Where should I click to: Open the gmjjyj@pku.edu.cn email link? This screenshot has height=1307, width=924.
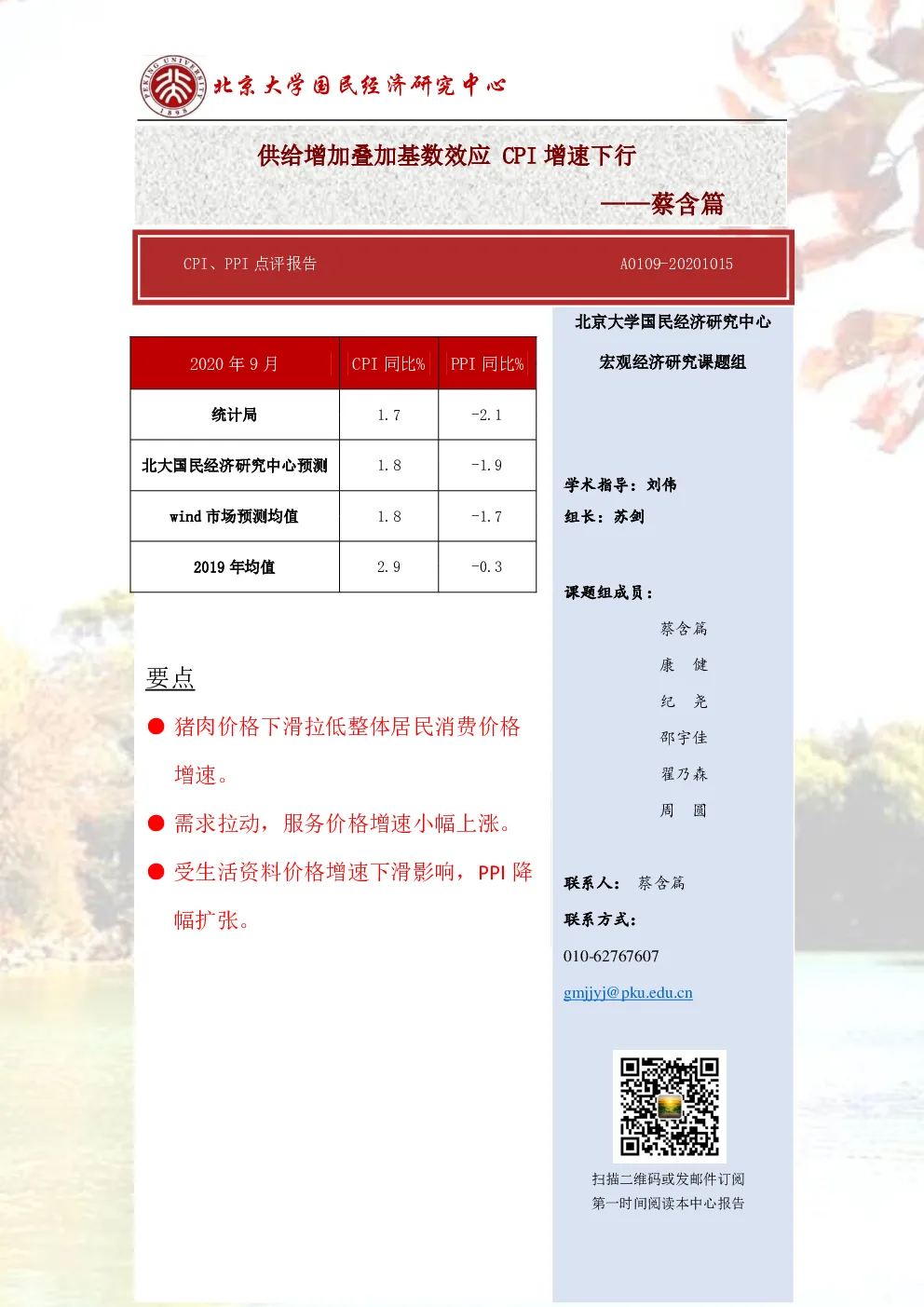(x=628, y=993)
